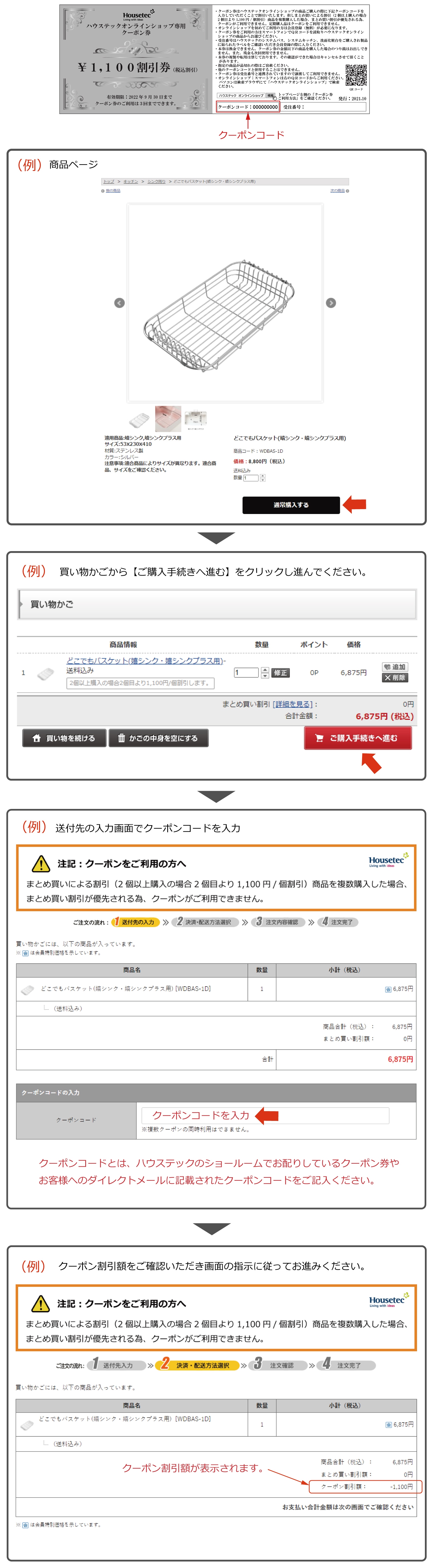Click the next image arrow on the basket photo
The height and width of the screenshot is (1568, 433).
pyautogui.click(x=331, y=302)
